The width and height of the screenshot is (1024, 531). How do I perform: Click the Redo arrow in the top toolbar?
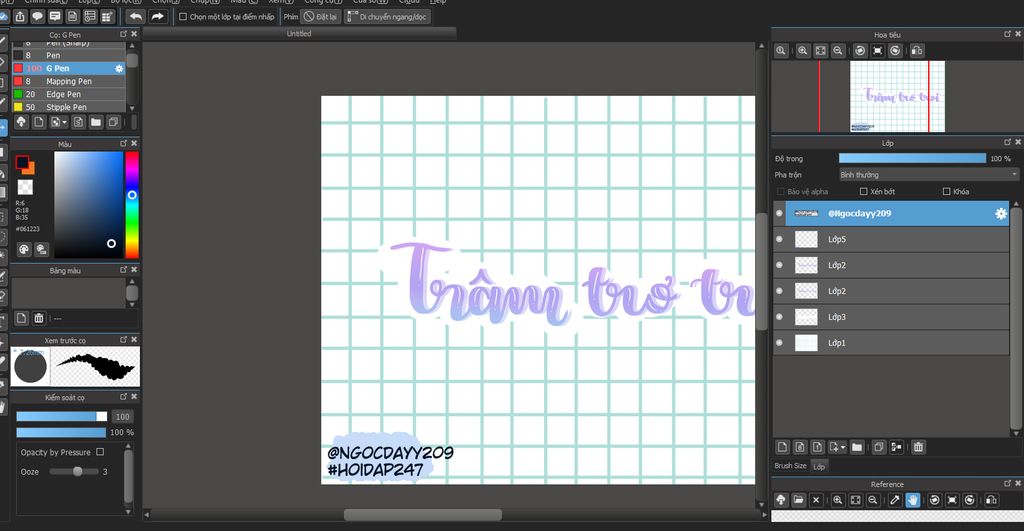(157, 16)
